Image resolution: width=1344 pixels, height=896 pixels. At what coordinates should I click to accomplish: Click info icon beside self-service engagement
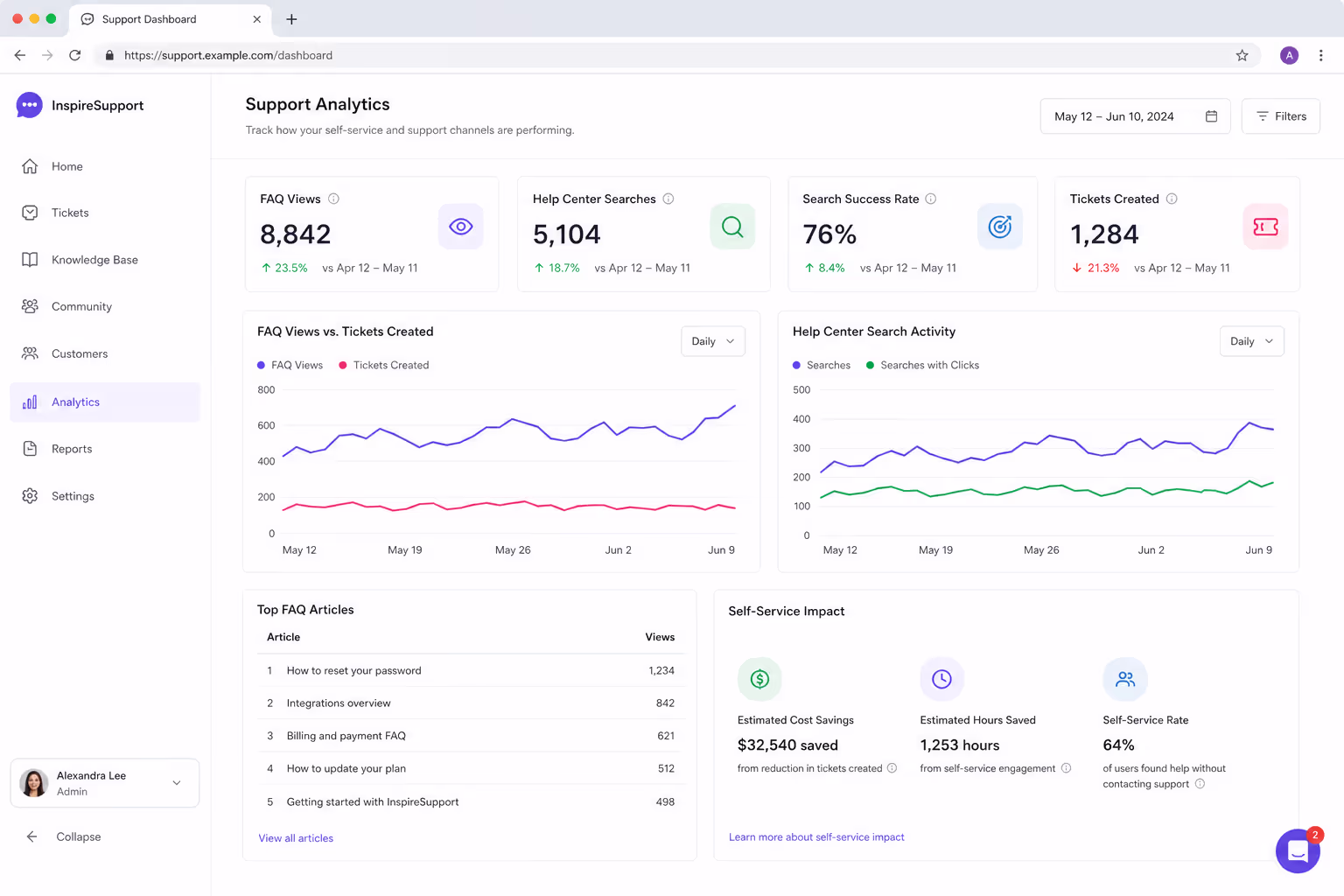click(x=1067, y=768)
